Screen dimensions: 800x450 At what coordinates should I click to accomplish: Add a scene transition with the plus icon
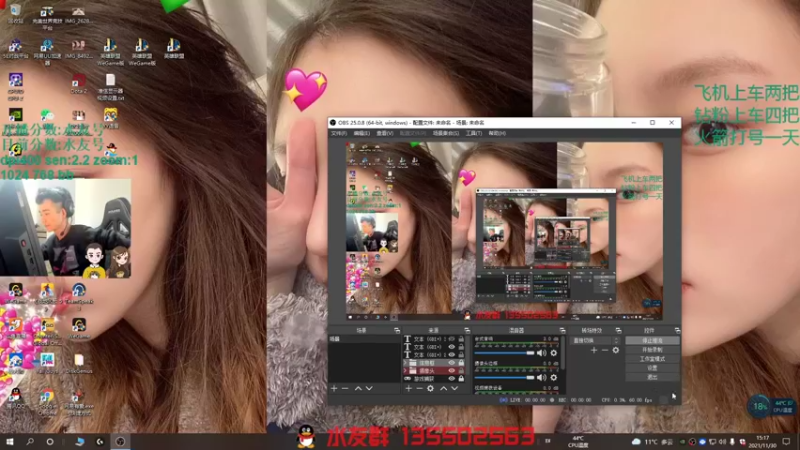coord(593,351)
